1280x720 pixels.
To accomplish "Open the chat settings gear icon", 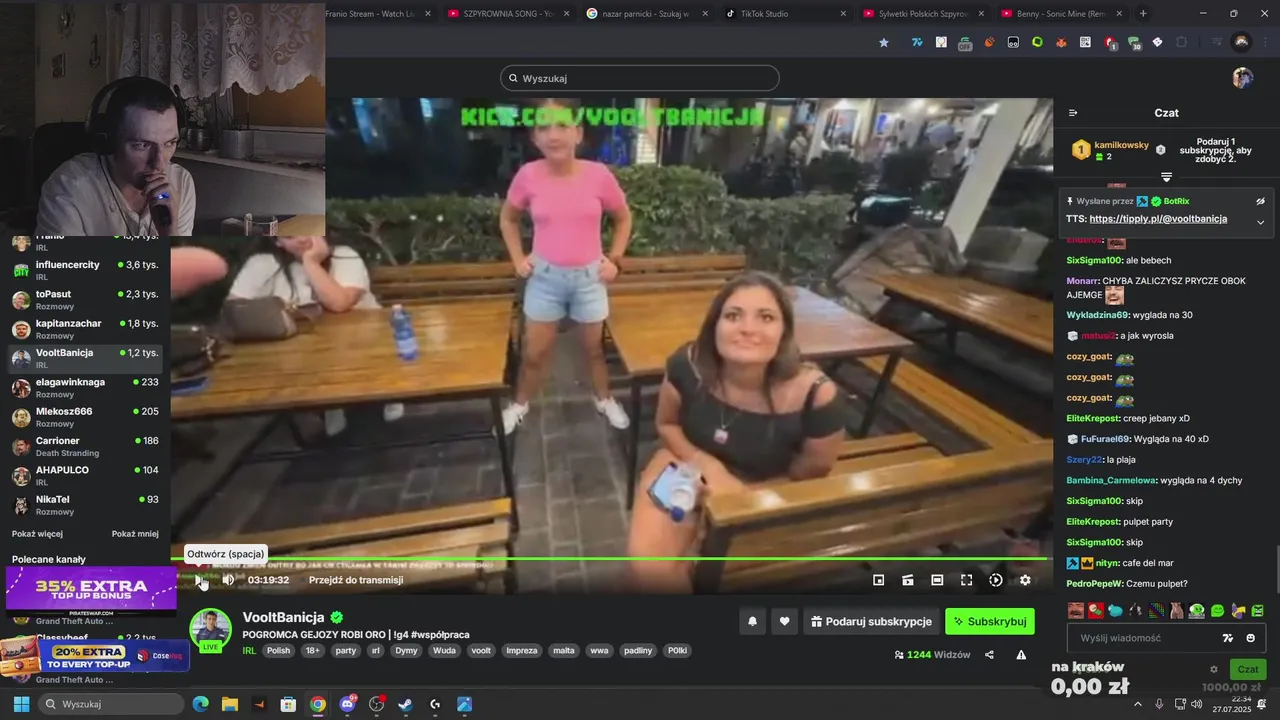I will [1214, 669].
